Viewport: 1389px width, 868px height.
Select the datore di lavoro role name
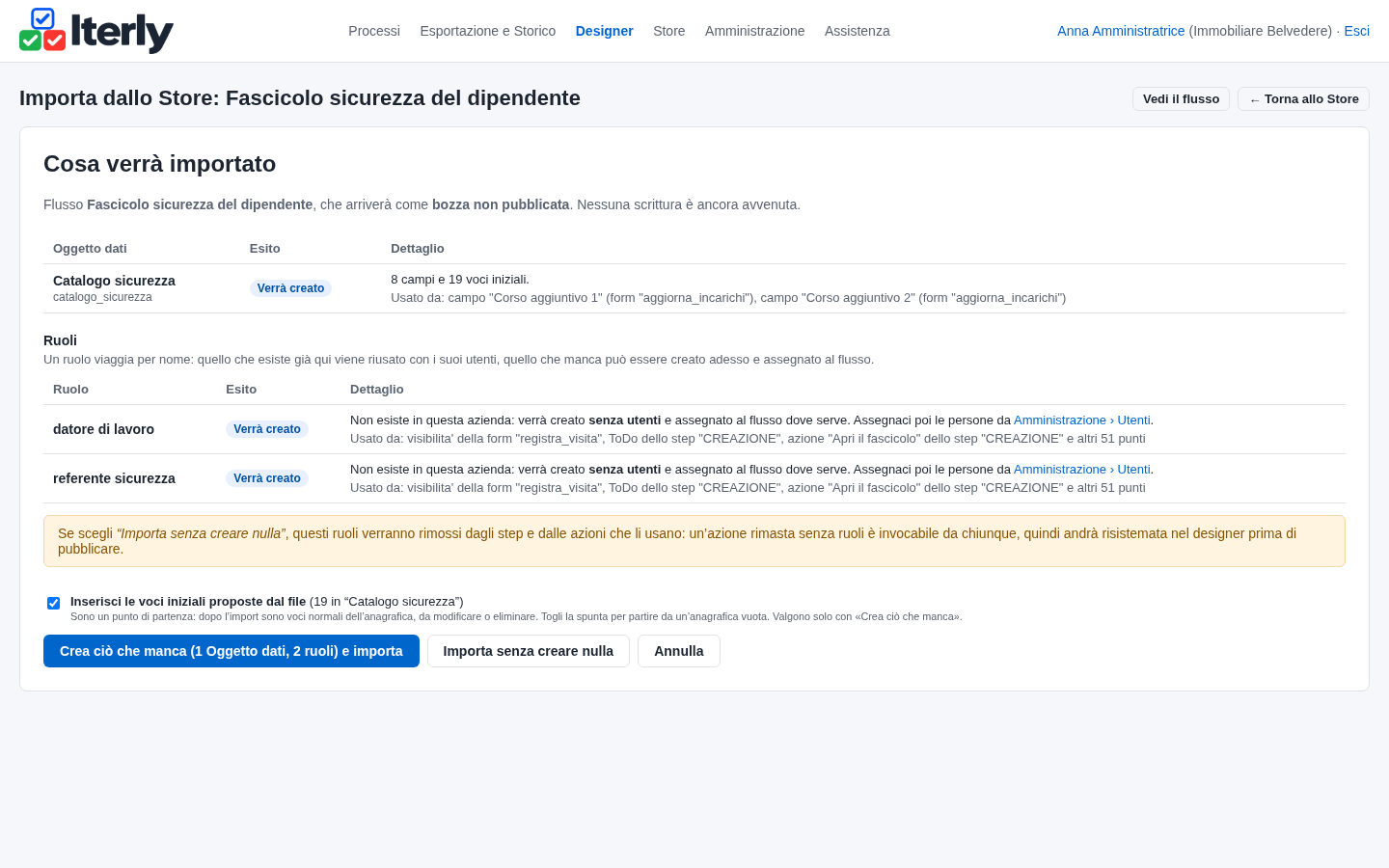click(x=103, y=429)
